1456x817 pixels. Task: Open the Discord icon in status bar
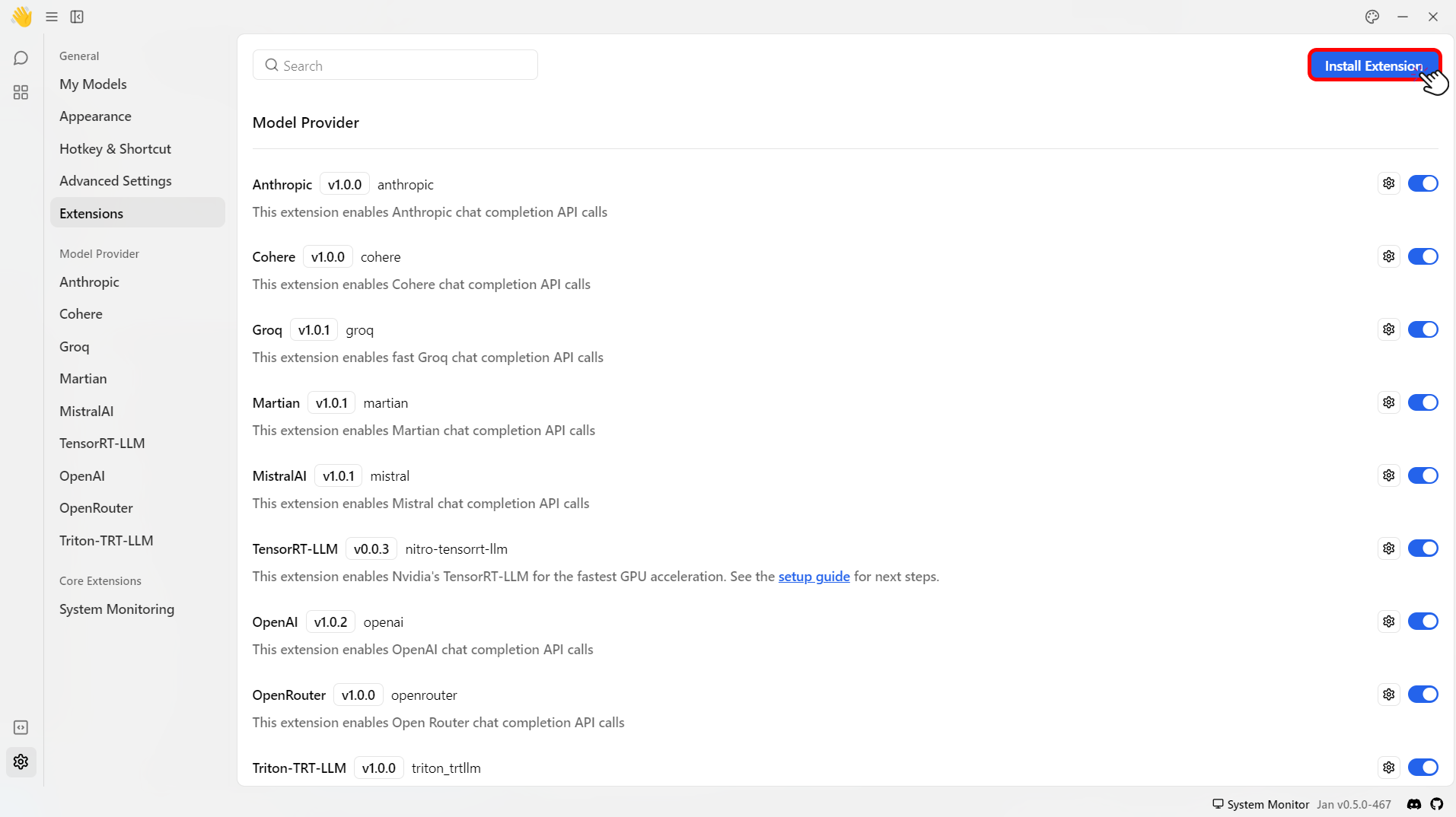1414,804
